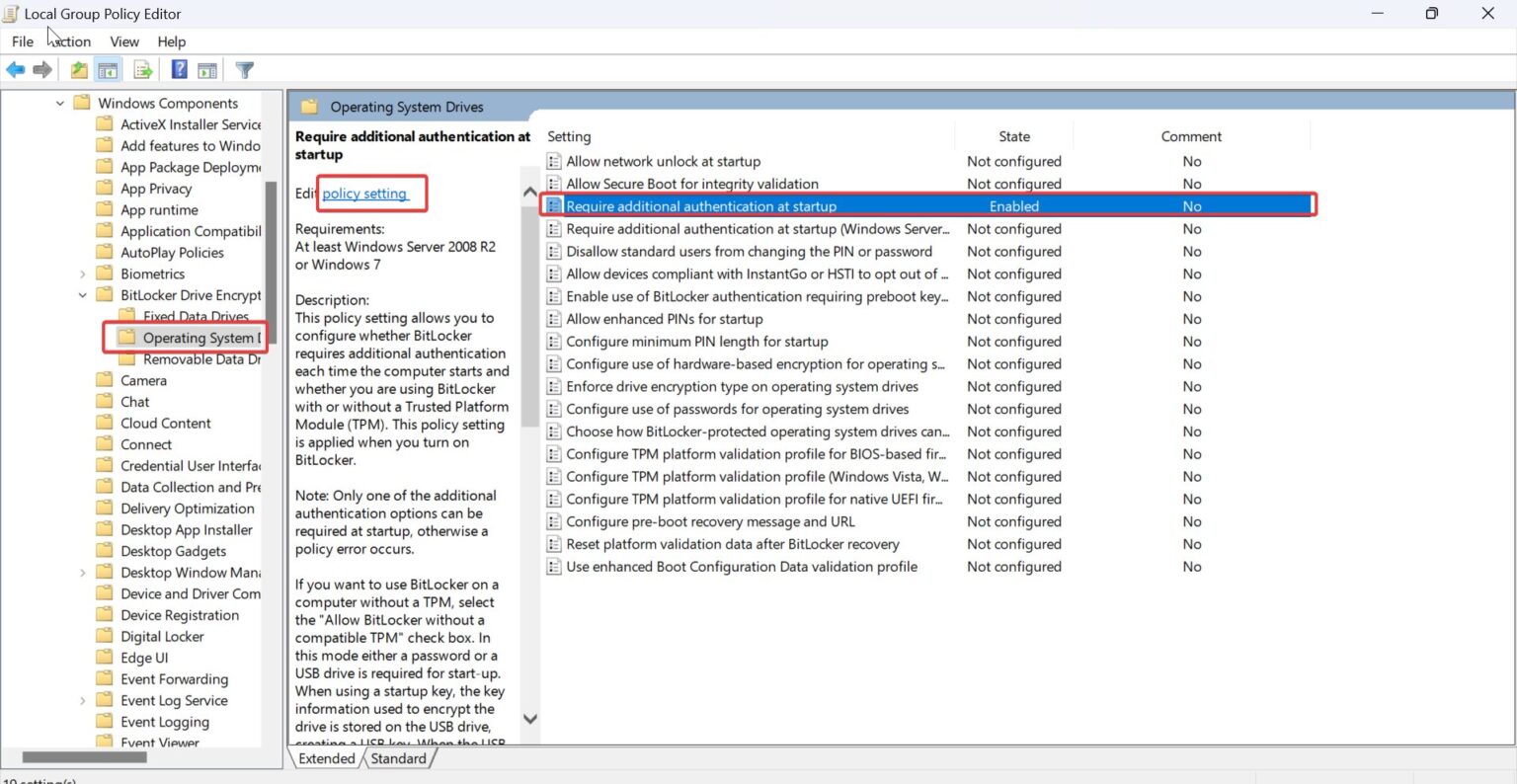1517x784 pixels.
Task: Collapse BitLocker Drive Encryption node
Action: (83, 294)
